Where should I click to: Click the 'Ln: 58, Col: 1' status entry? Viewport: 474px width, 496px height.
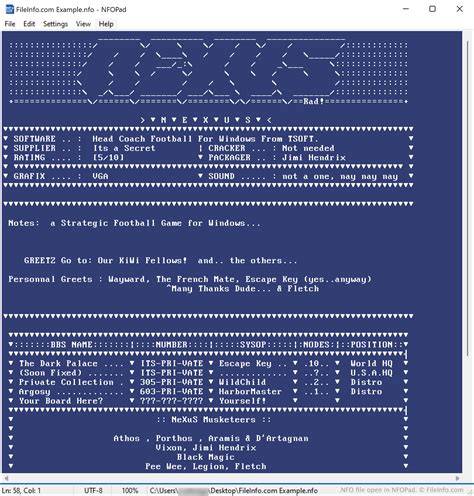click(21, 490)
